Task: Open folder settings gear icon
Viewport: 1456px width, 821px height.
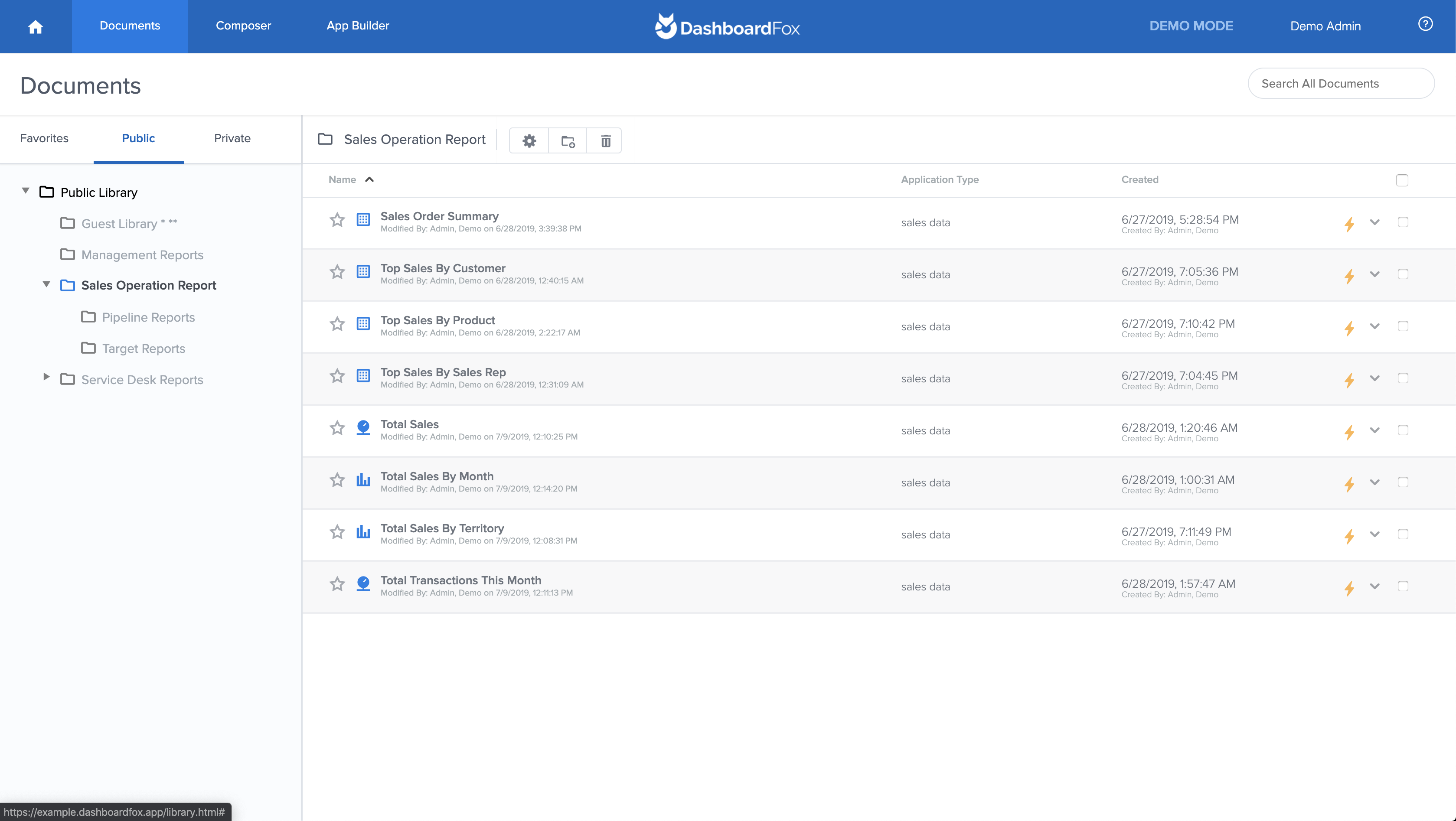Action: 529,141
